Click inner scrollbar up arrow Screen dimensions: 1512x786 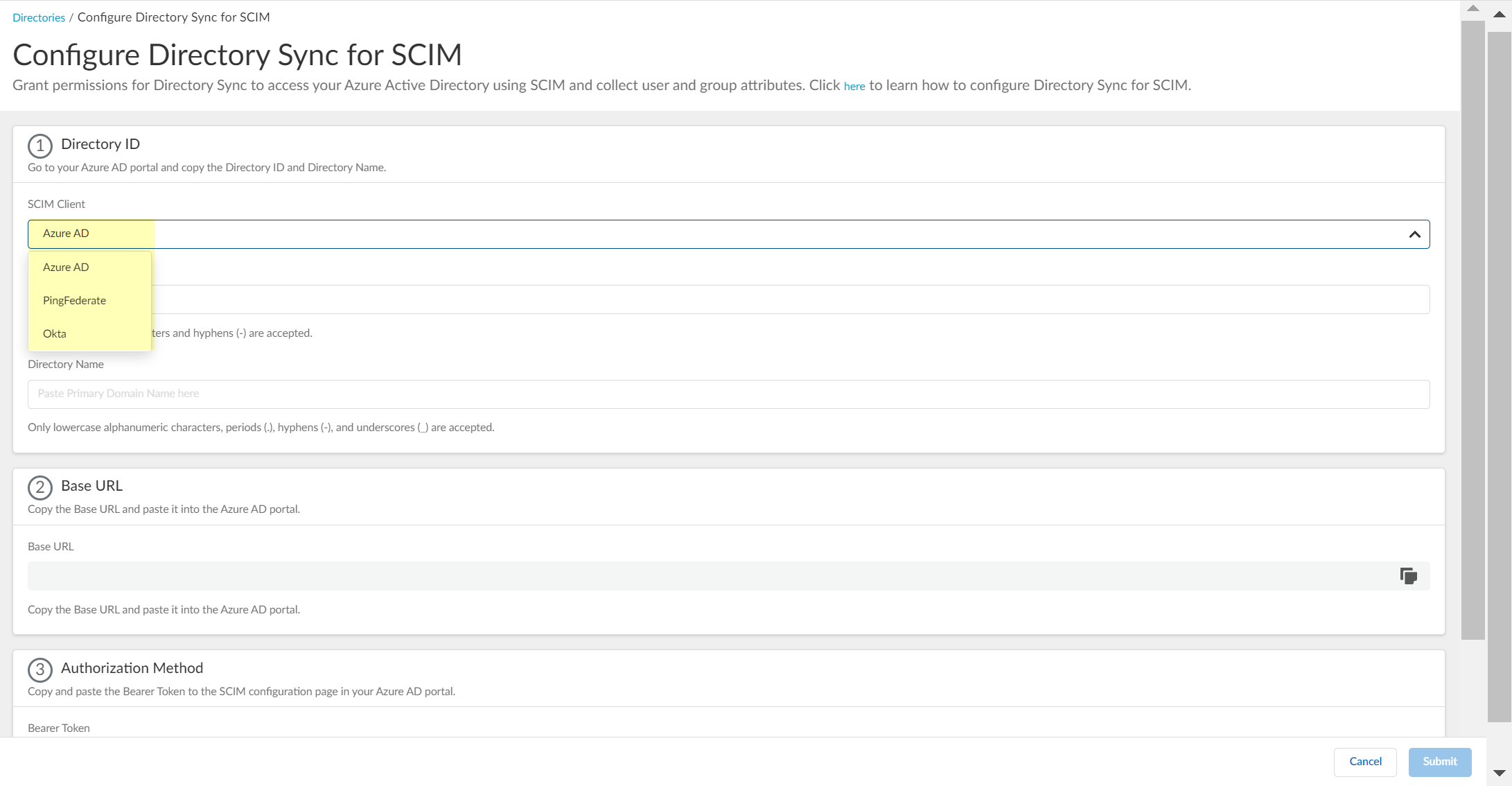[1473, 9]
